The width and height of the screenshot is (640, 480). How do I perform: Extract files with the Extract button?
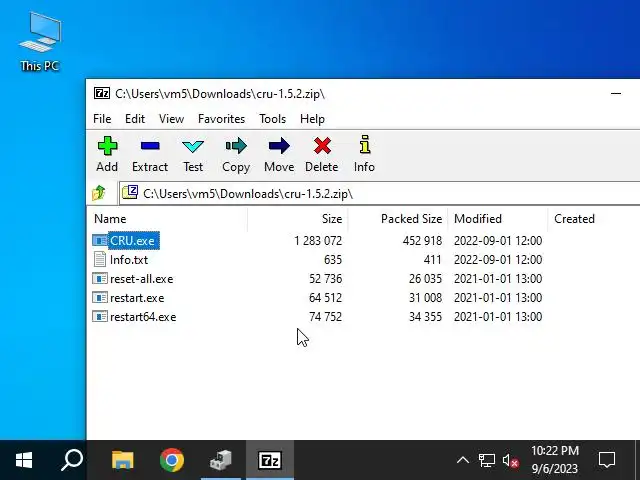coord(150,155)
